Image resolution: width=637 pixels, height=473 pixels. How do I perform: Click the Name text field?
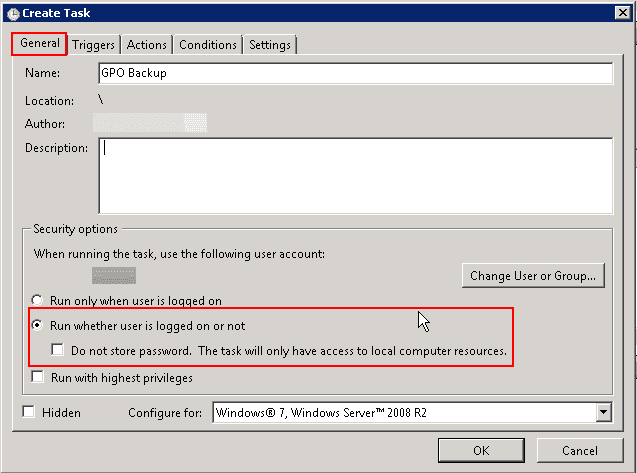coord(355,74)
